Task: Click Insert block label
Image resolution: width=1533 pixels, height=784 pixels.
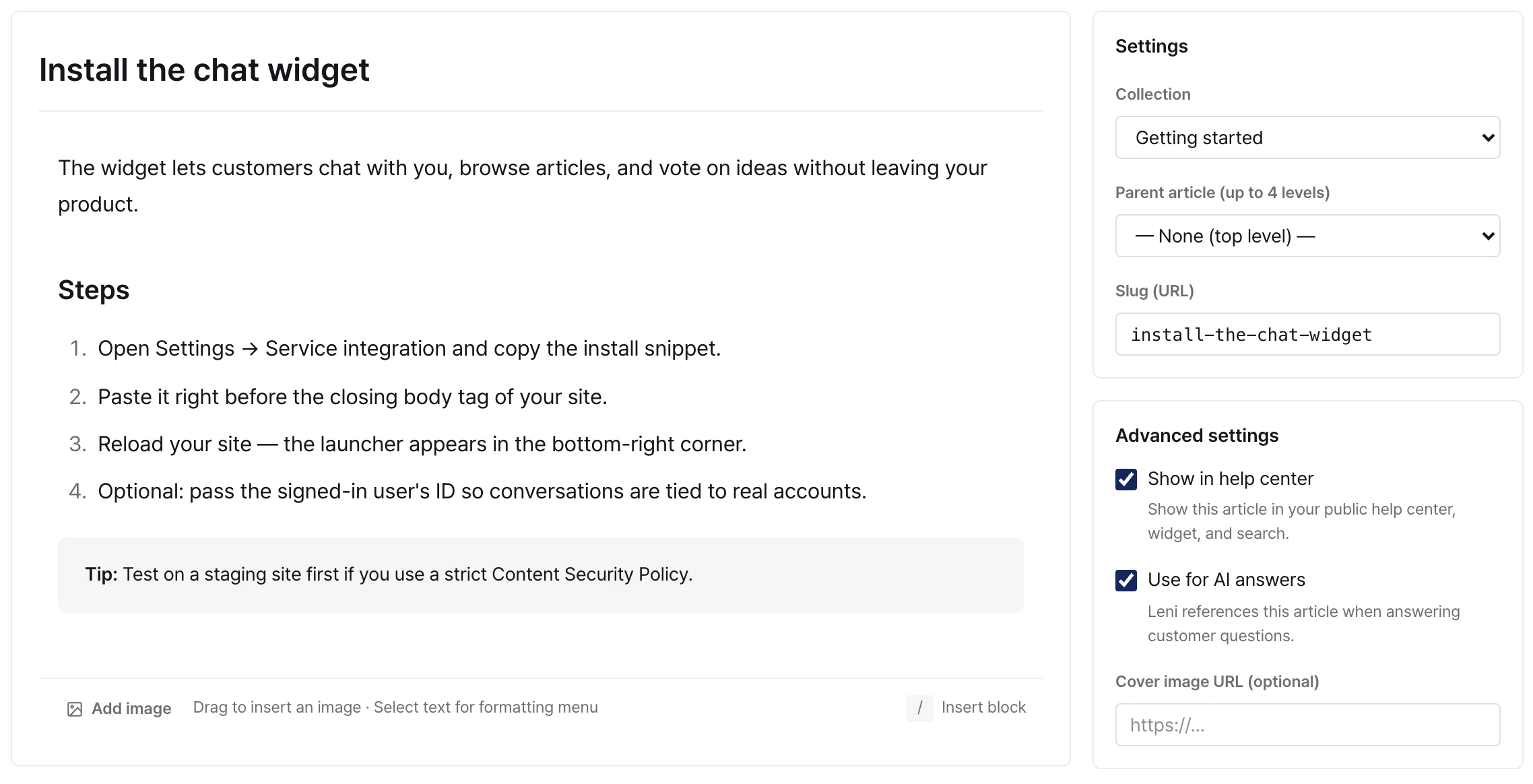Action: [983, 707]
